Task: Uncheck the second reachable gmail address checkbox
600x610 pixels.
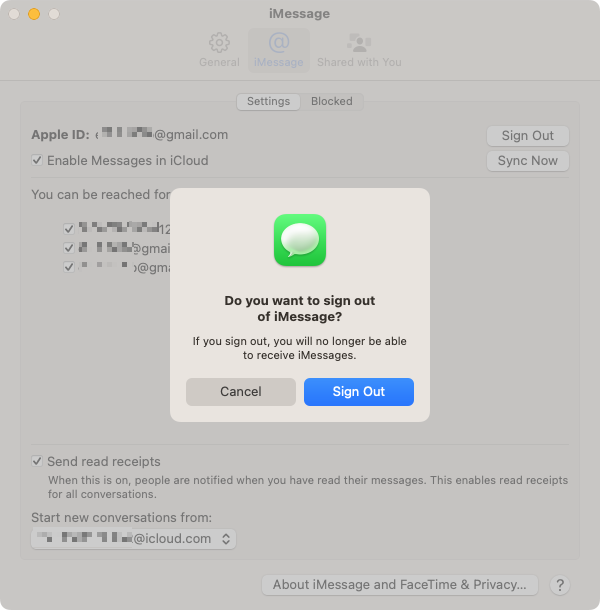Action: [x=69, y=248]
